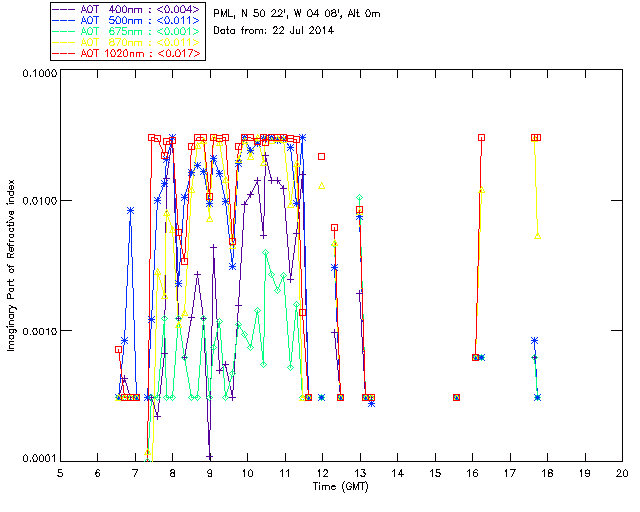
Task: Click the 0.0010 y-axis tick label
Action: click(x=35, y=331)
